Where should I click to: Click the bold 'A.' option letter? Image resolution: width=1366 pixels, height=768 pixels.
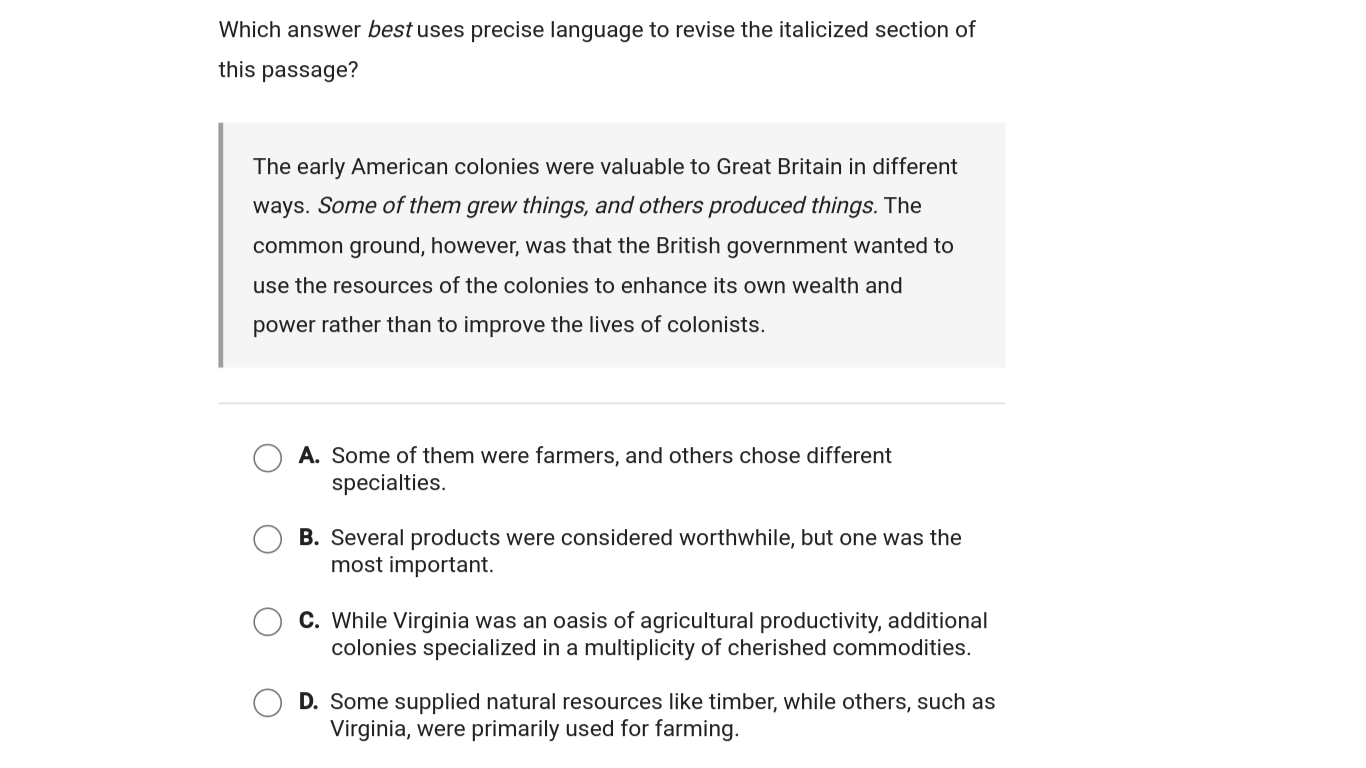(309, 456)
